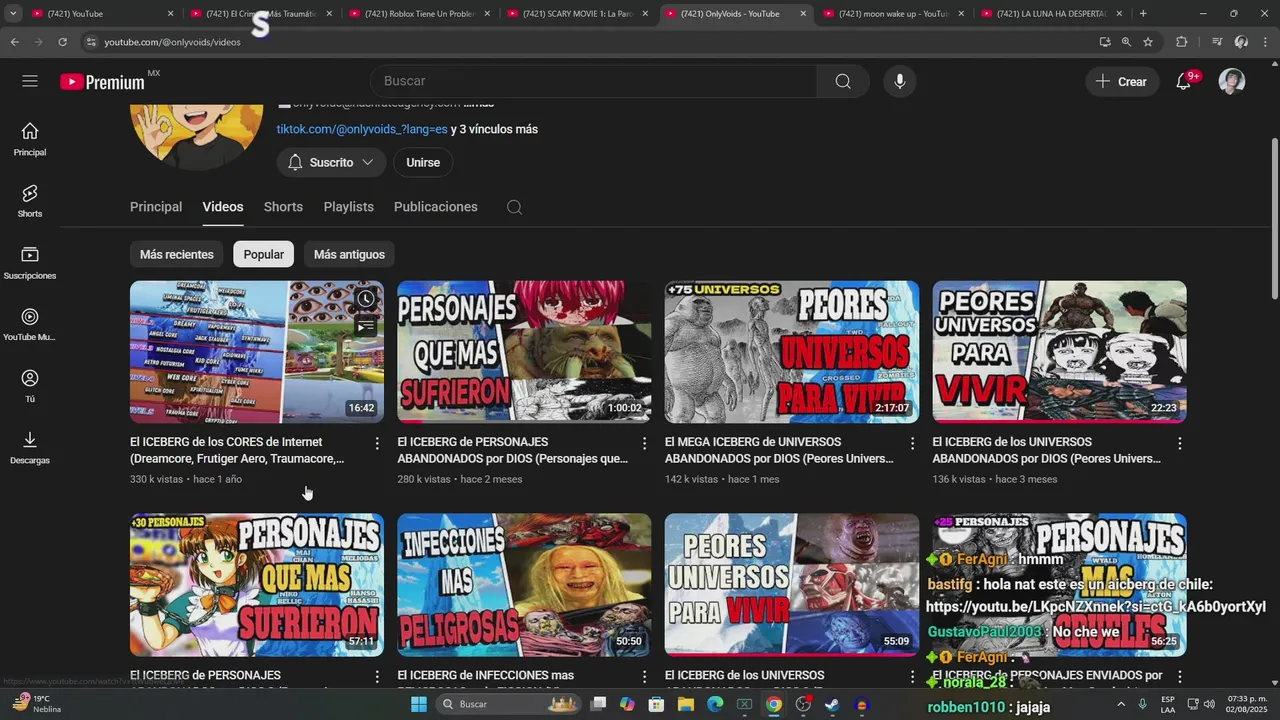Open Descargas in the sidebar

pos(30,448)
